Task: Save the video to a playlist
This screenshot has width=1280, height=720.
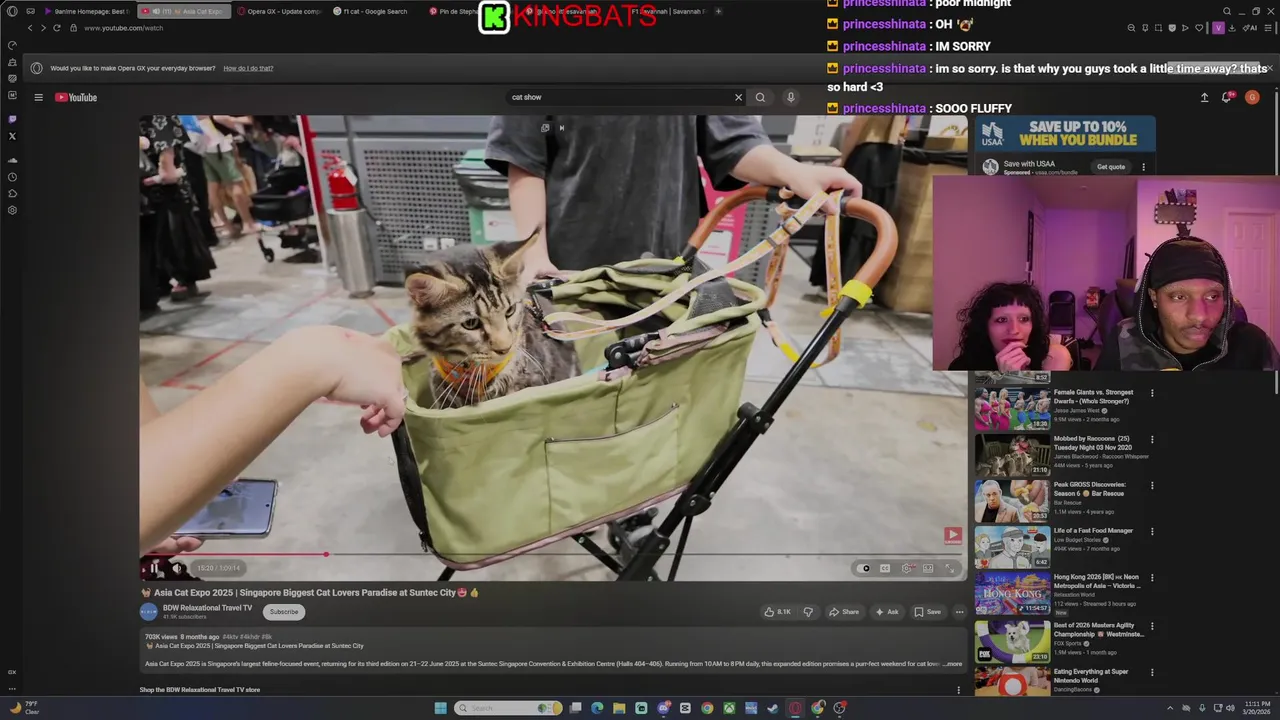Action: click(x=927, y=612)
